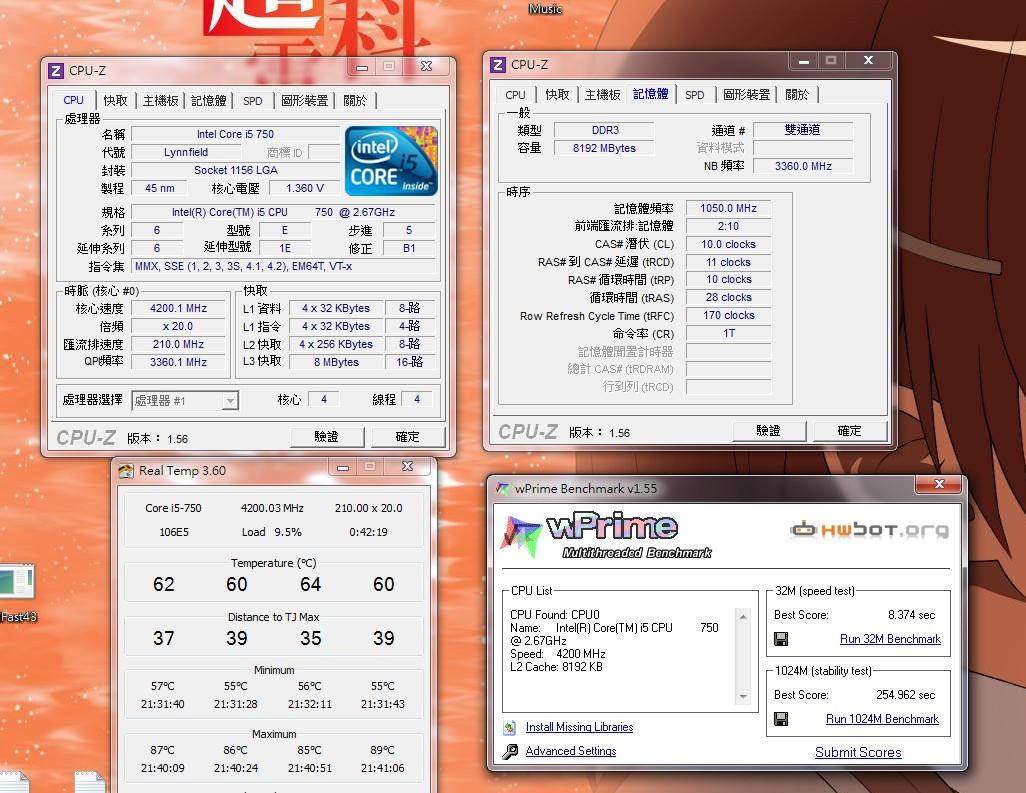Click the 210.0 MHz bus speed value
The height and width of the screenshot is (793, 1026).
click(x=178, y=344)
